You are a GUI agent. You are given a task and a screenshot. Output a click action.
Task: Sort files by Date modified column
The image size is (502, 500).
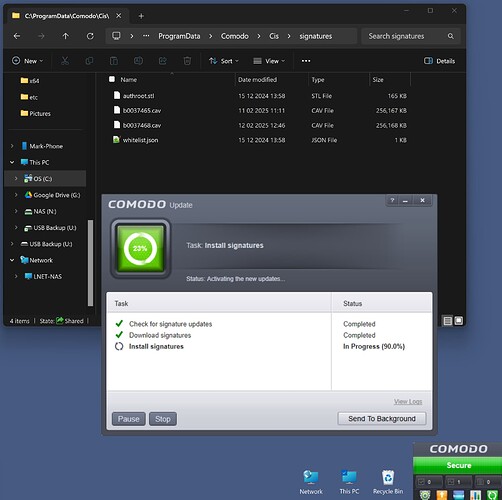(x=257, y=80)
